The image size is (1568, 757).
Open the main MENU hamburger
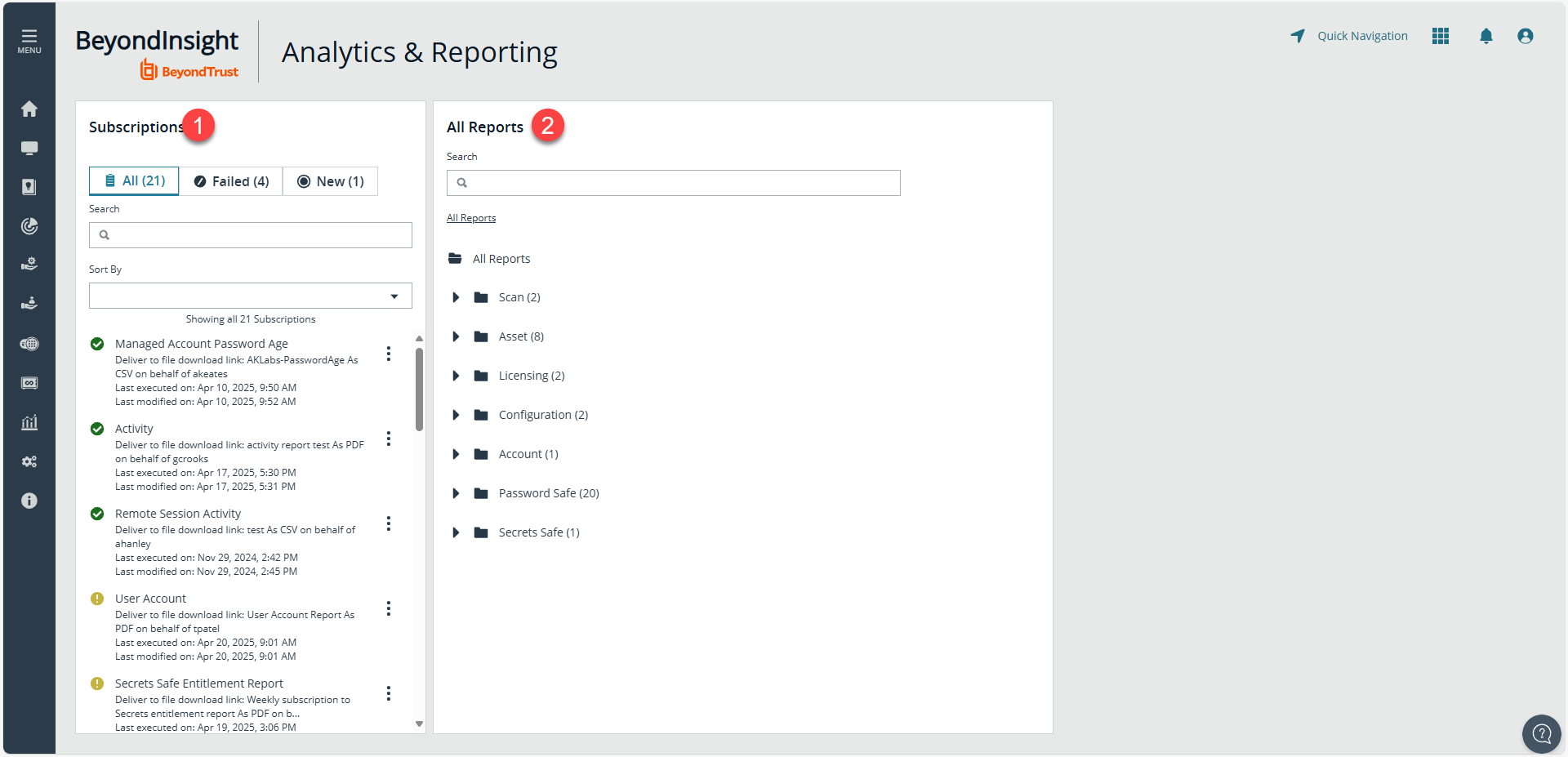point(29,41)
